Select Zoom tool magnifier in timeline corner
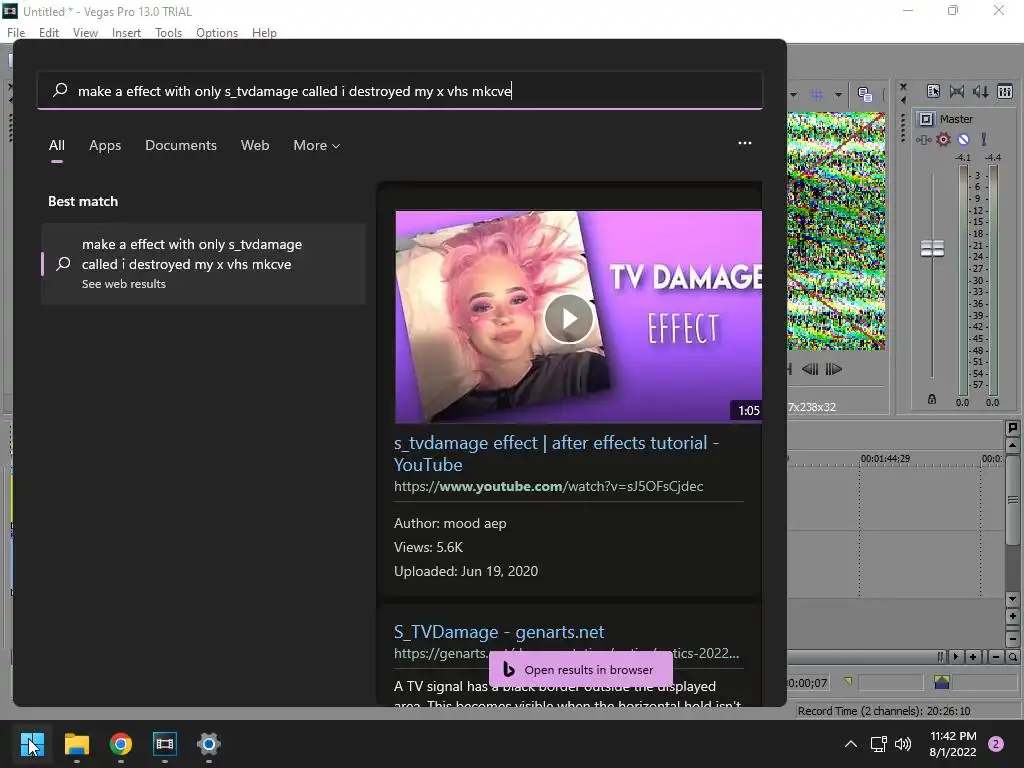Viewport: 1024px width, 768px height. pyautogui.click(x=1012, y=657)
